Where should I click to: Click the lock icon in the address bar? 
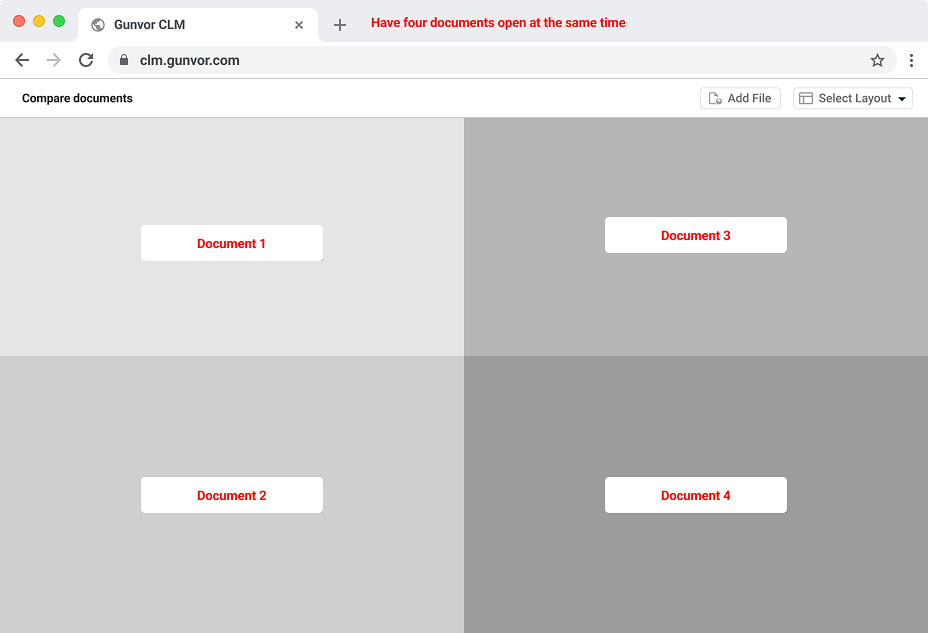[x=124, y=60]
